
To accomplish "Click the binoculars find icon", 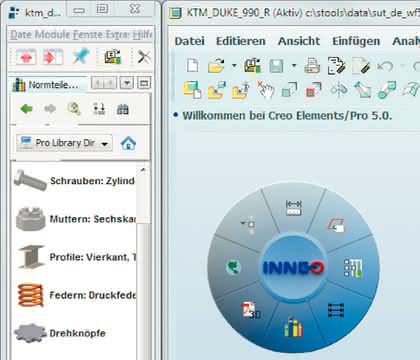I will (x=123, y=109).
